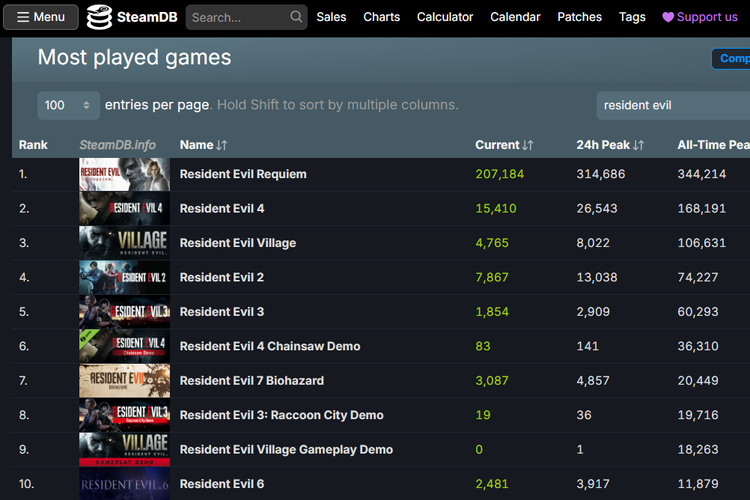The image size is (750, 500).
Task: Open Resident Evil 7 Biohazard link
Action: tap(252, 381)
